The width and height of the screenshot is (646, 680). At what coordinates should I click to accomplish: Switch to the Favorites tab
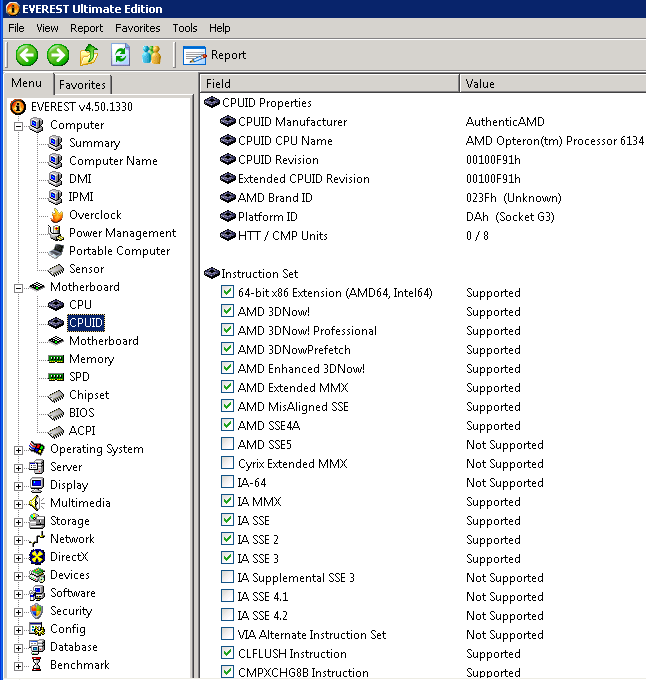[82, 85]
